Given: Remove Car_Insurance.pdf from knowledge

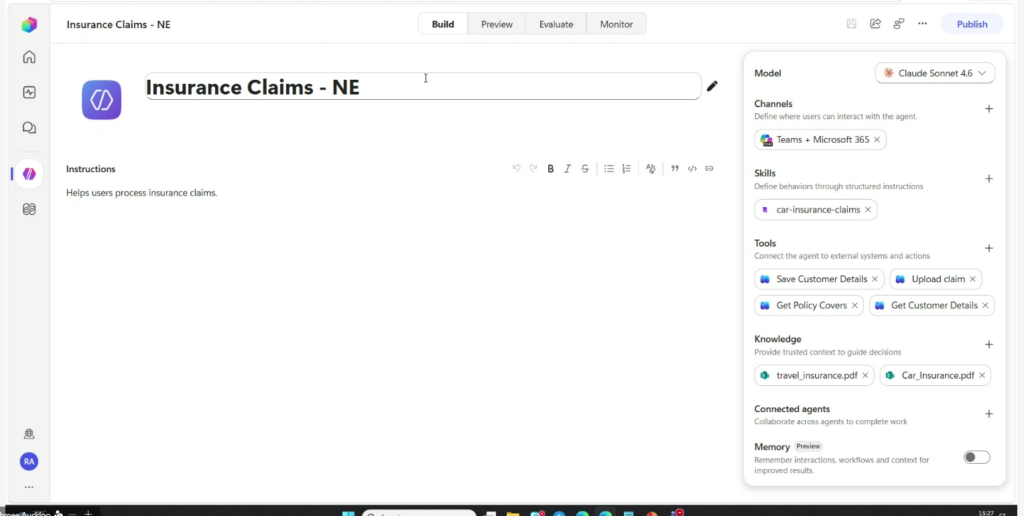Looking at the screenshot, I should (x=982, y=376).
